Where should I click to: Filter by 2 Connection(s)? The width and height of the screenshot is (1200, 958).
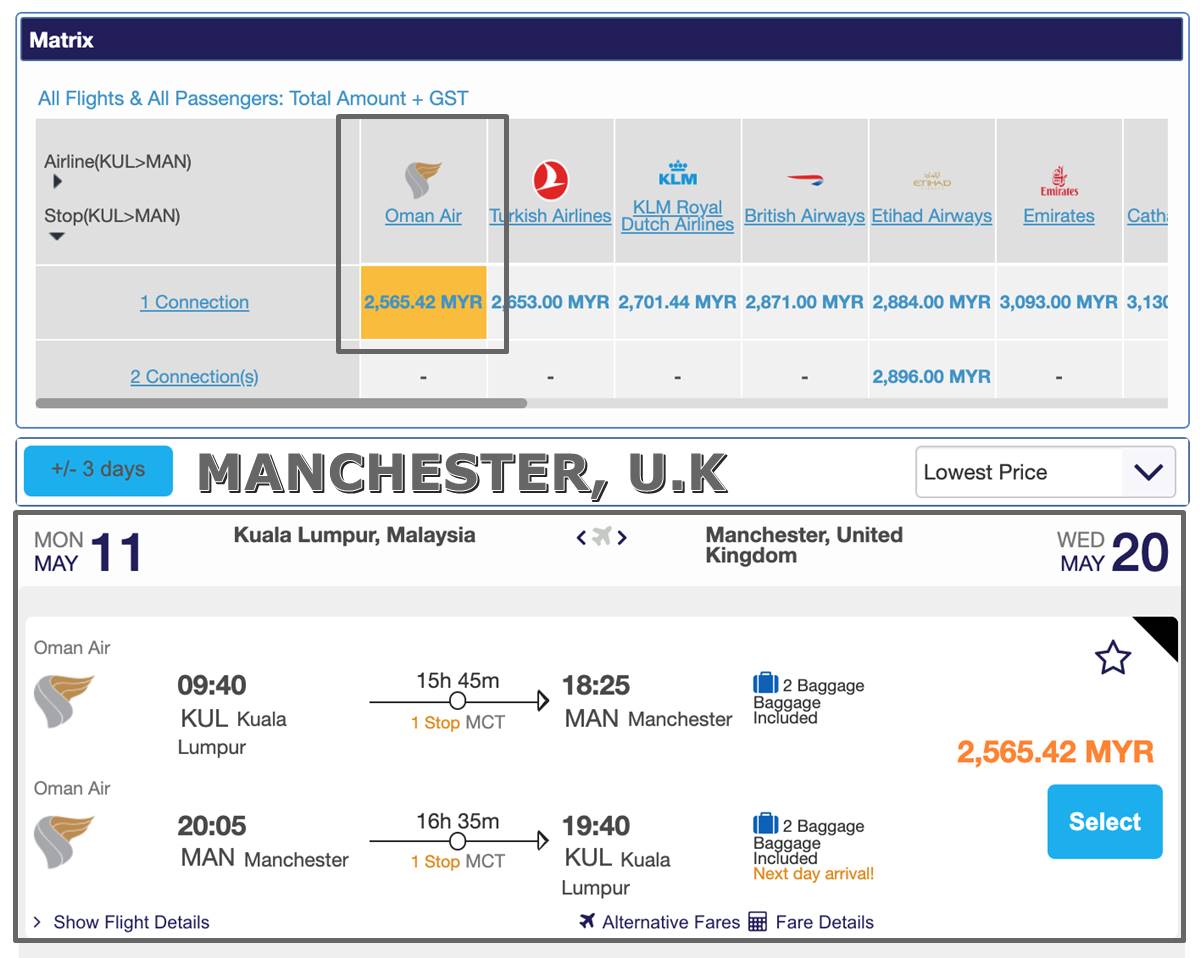pyautogui.click(x=194, y=377)
